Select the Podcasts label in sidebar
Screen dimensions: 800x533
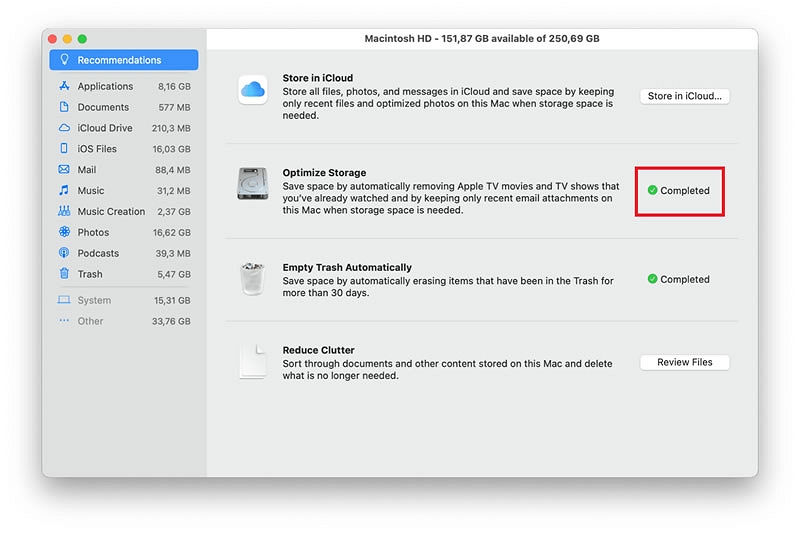pyautogui.click(x=98, y=253)
